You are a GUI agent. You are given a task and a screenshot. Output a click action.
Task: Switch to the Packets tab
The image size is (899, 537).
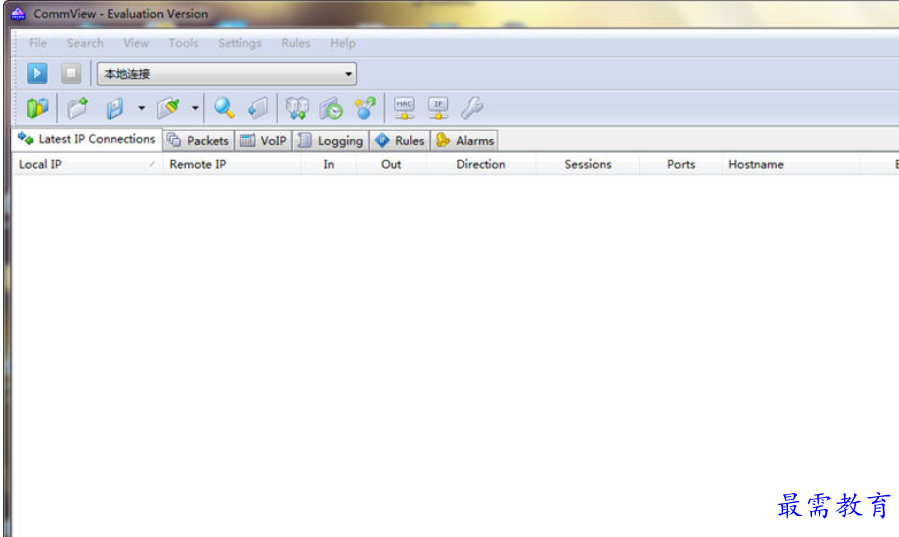click(199, 141)
